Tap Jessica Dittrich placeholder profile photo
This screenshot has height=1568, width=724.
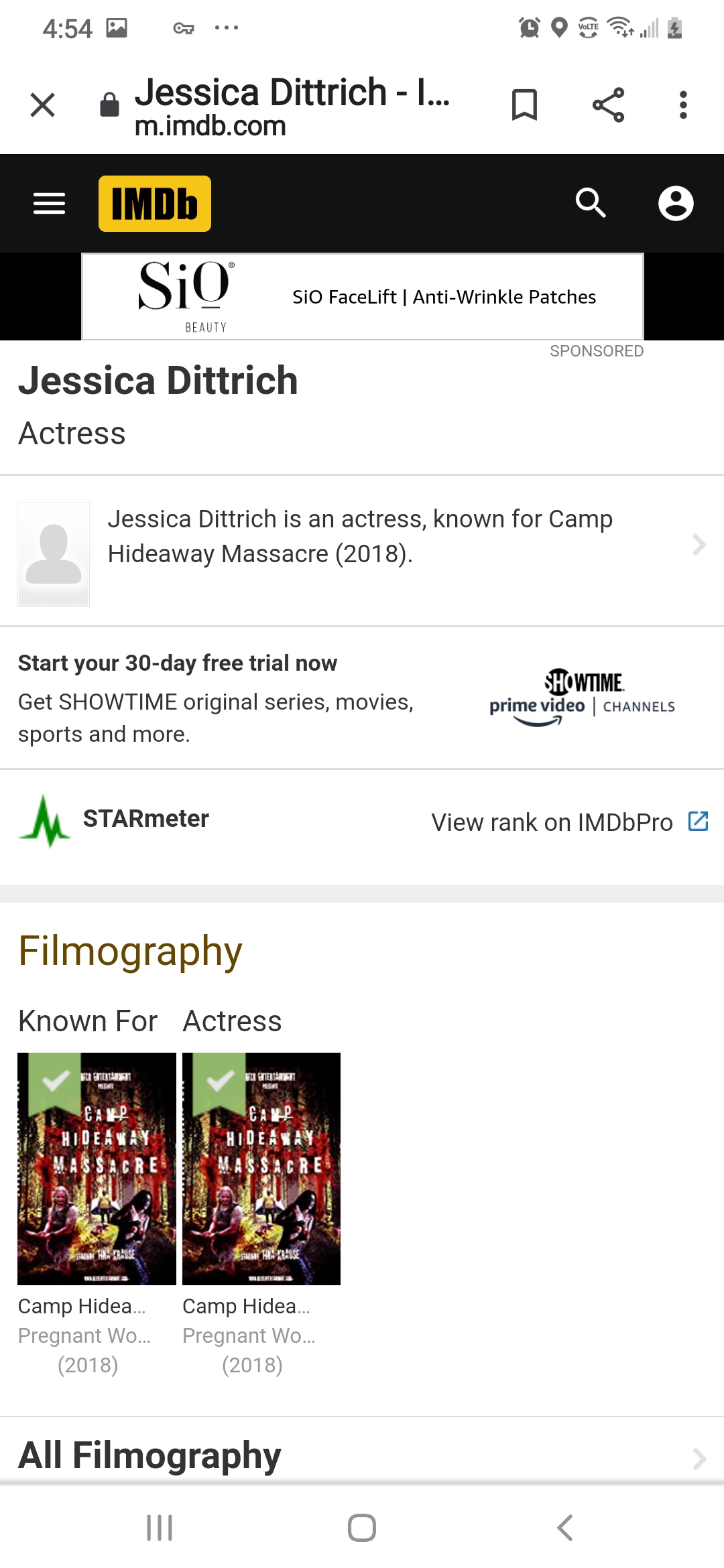pyautogui.click(x=54, y=554)
